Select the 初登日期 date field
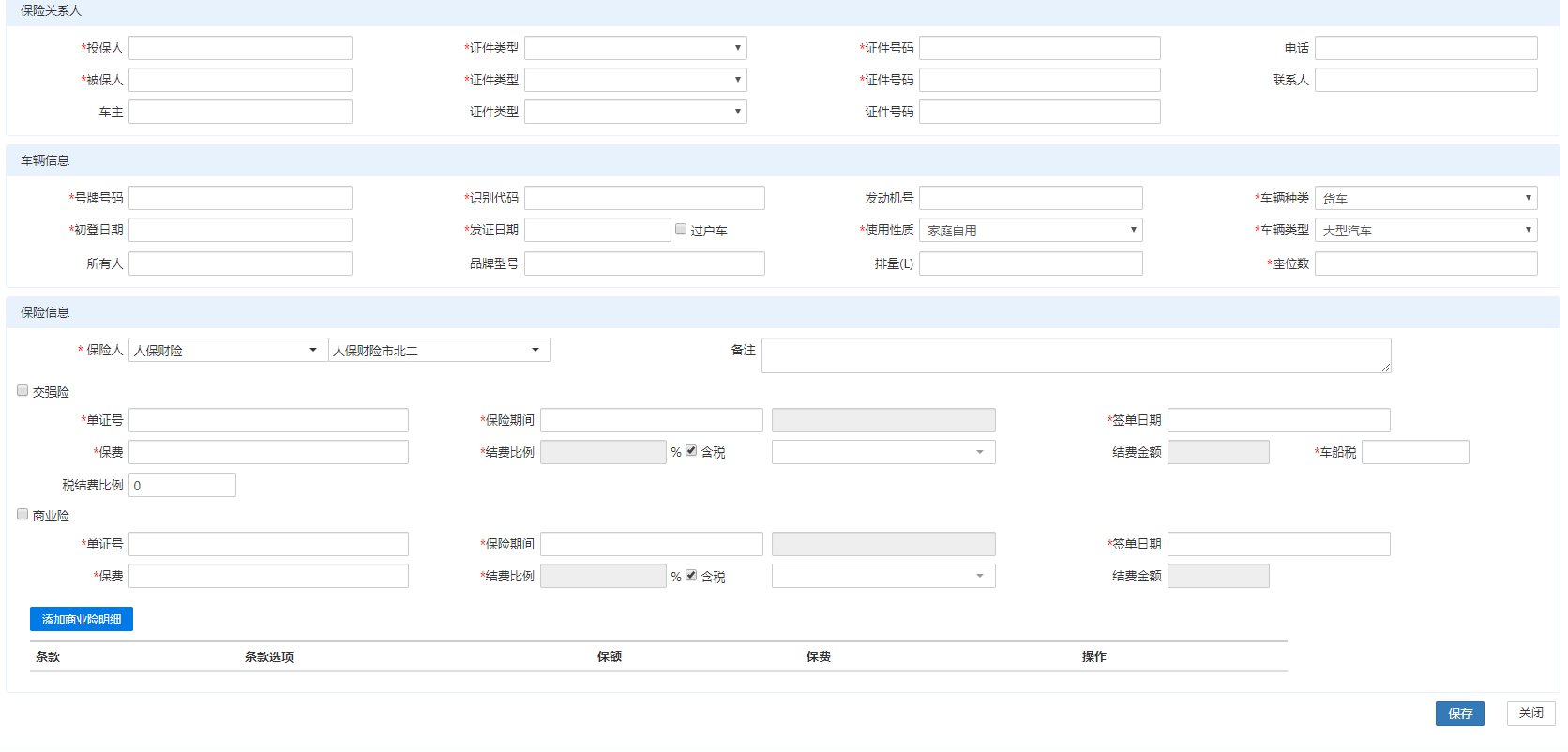1568x752 pixels. click(x=240, y=230)
